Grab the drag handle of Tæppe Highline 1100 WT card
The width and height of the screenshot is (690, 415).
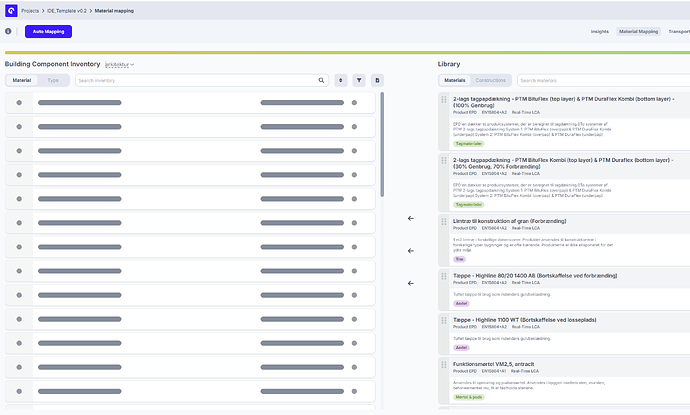coord(444,320)
